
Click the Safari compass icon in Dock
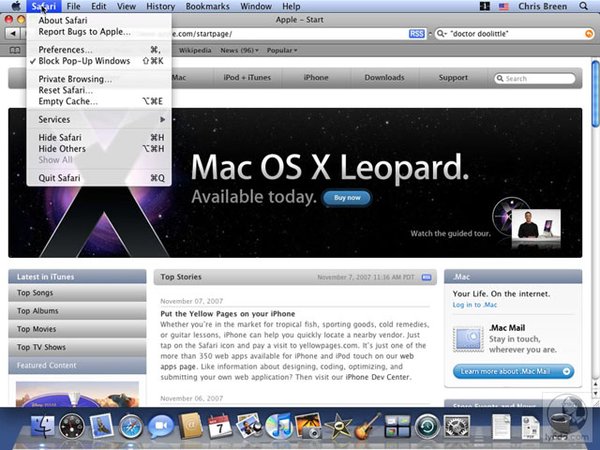coord(131,427)
